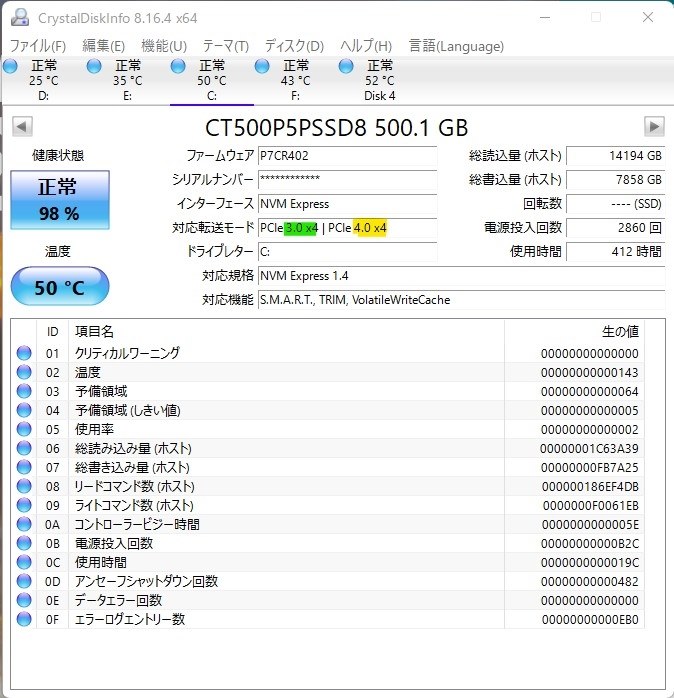The height and width of the screenshot is (698, 674).
Task: Click the masked serial number field
Action: point(347,180)
